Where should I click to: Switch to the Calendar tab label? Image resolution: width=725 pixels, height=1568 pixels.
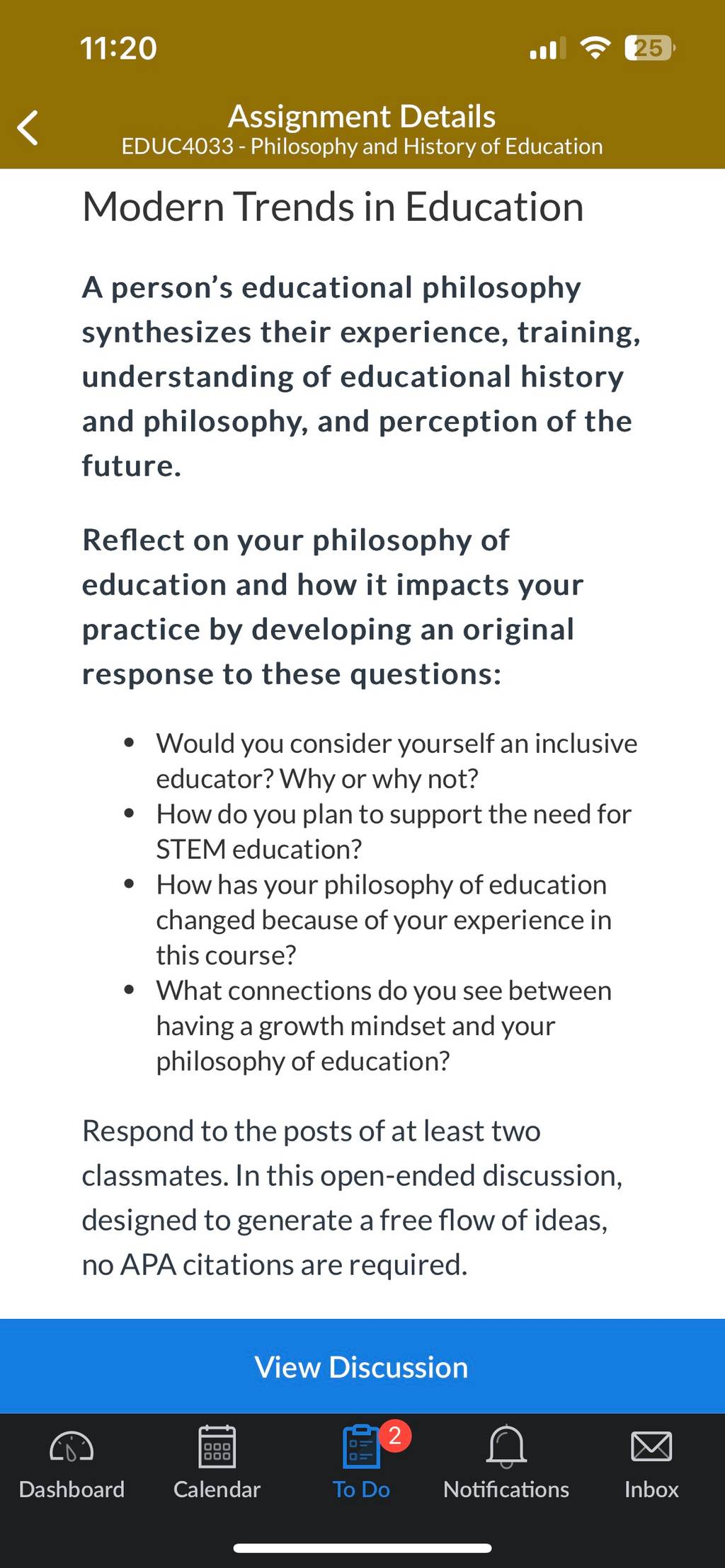coord(217,1489)
